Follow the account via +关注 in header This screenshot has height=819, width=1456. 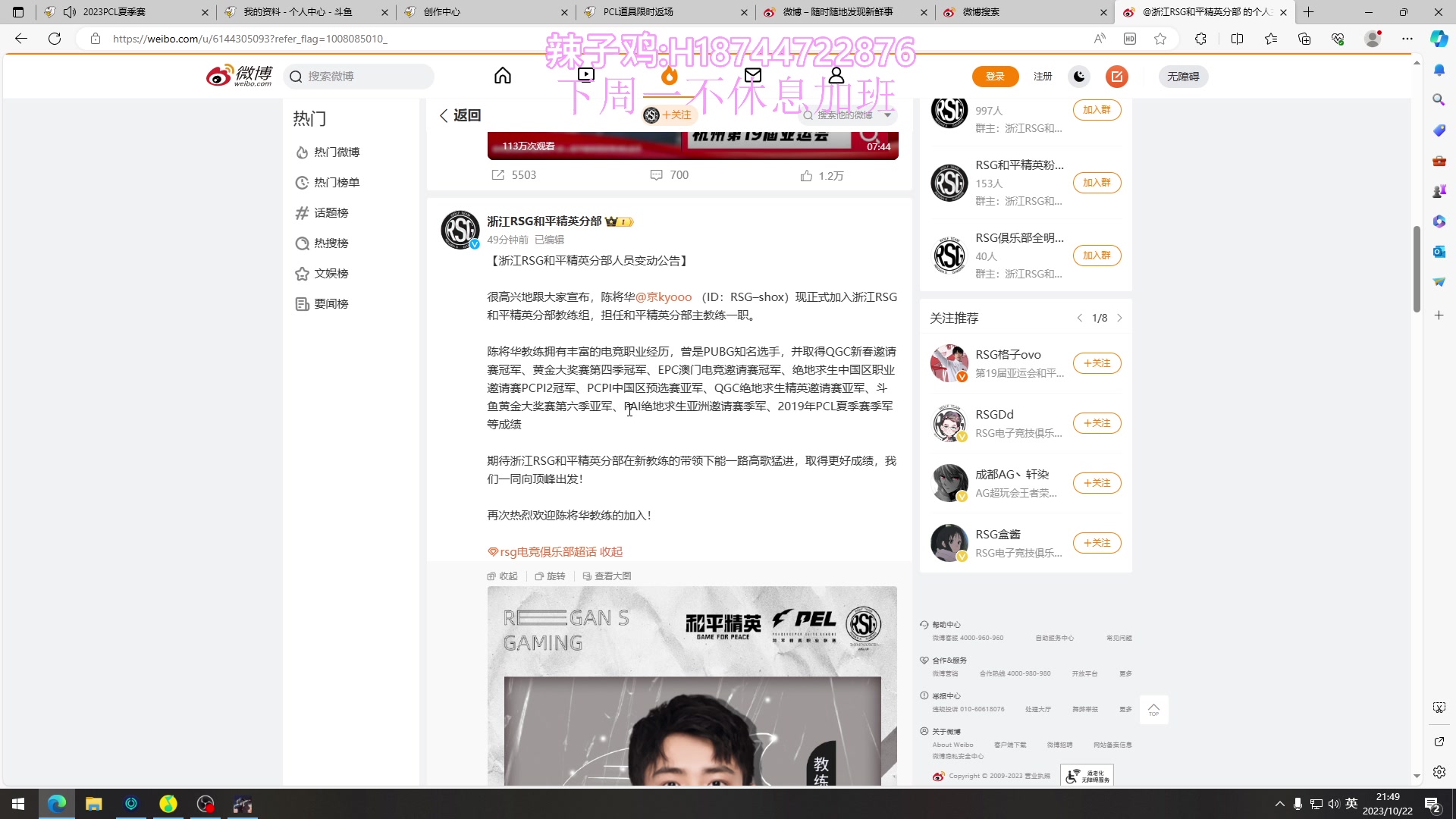point(668,115)
